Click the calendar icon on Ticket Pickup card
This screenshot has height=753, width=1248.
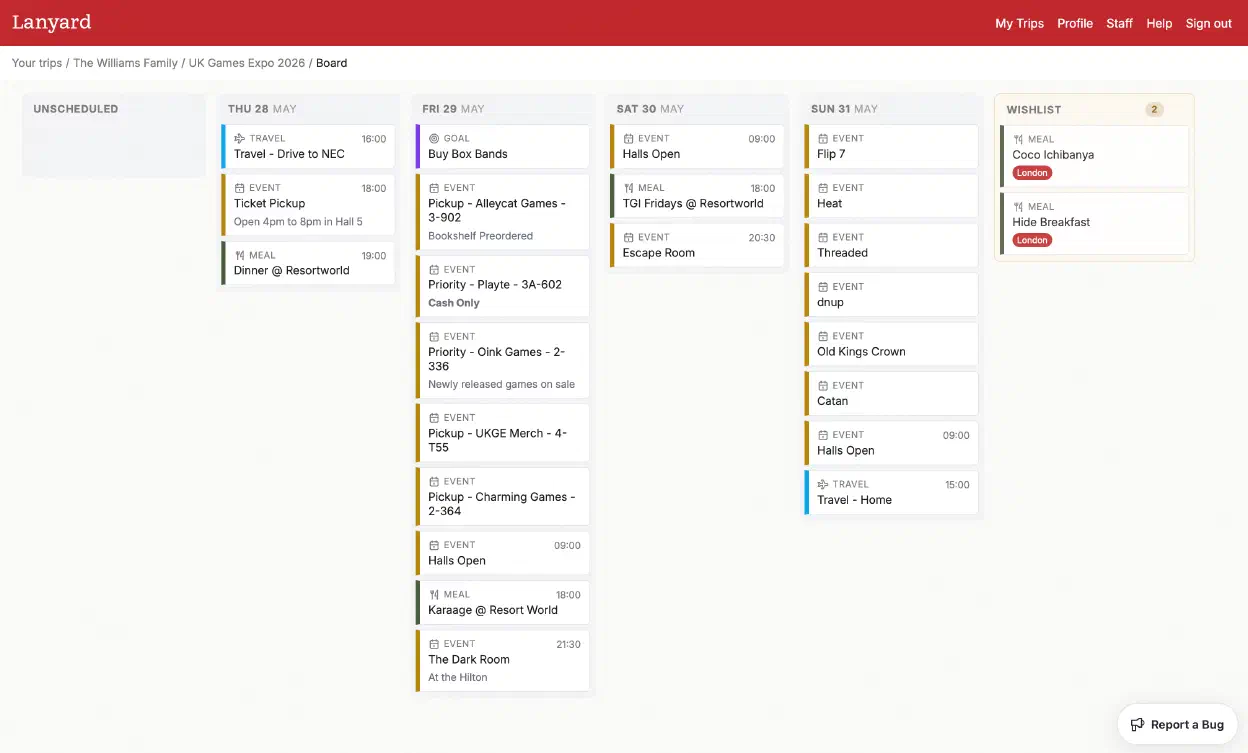pyautogui.click(x=239, y=188)
